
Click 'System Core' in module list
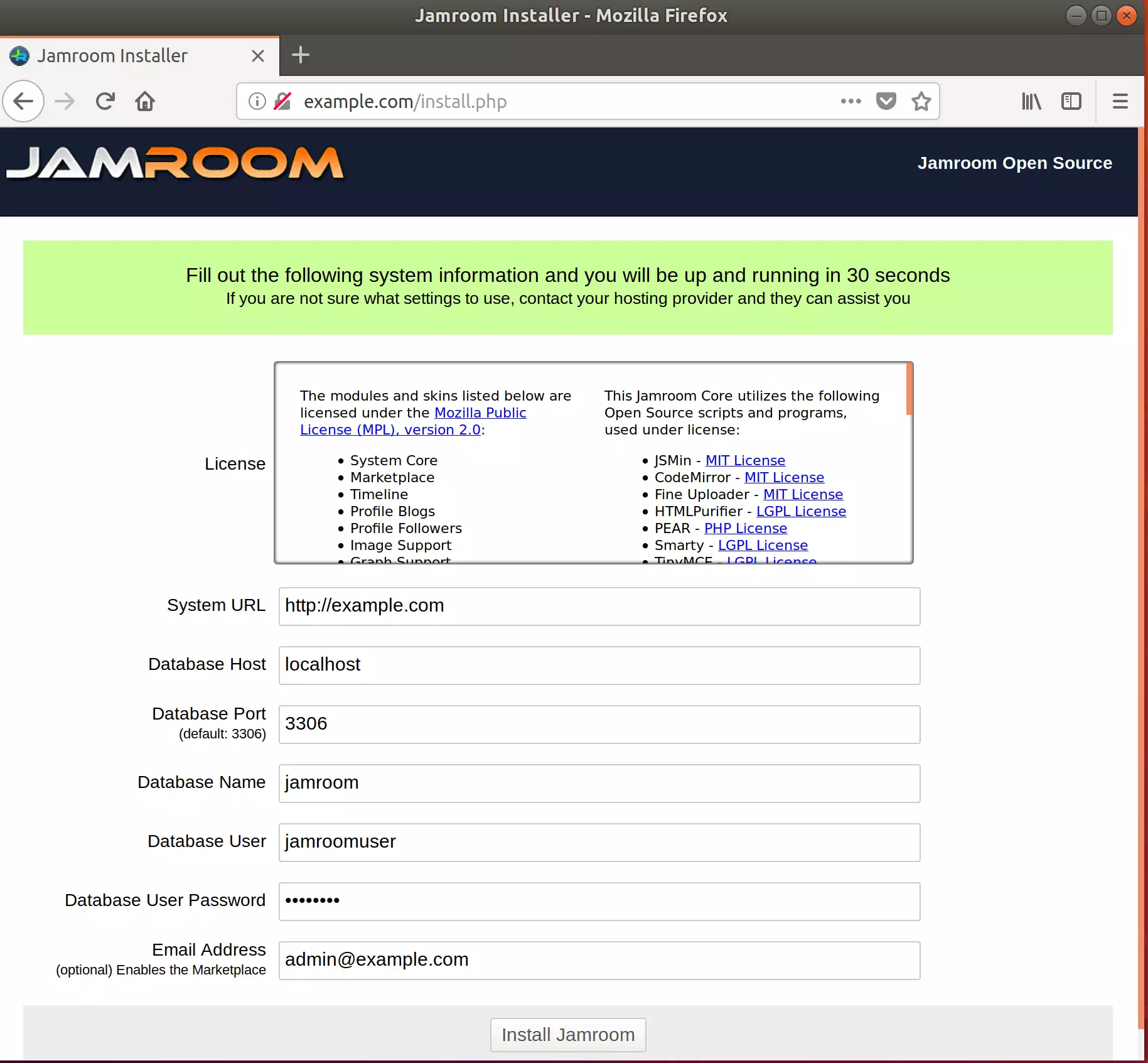point(394,460)
